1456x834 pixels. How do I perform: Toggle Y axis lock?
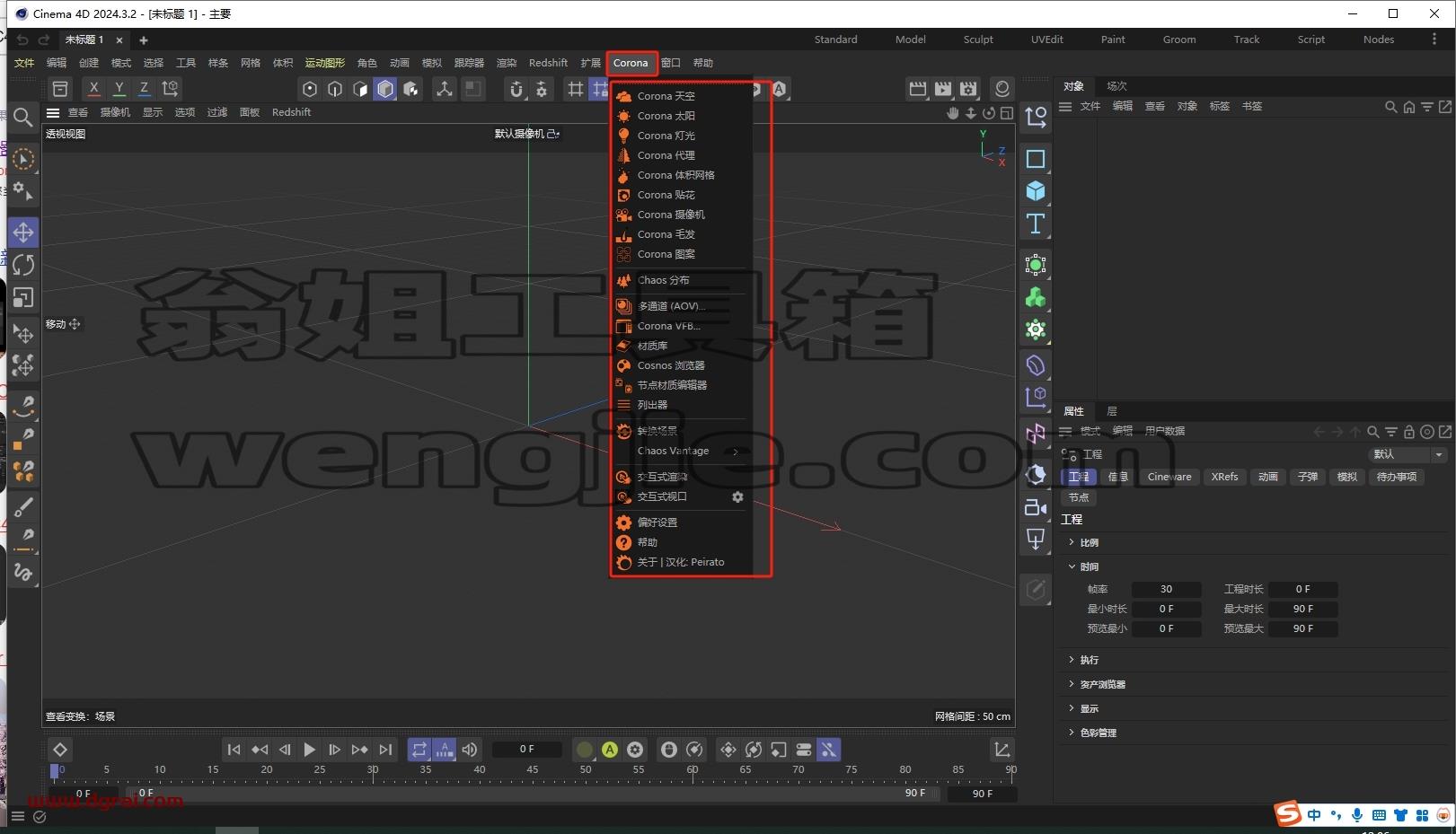[x=119, y=88]
